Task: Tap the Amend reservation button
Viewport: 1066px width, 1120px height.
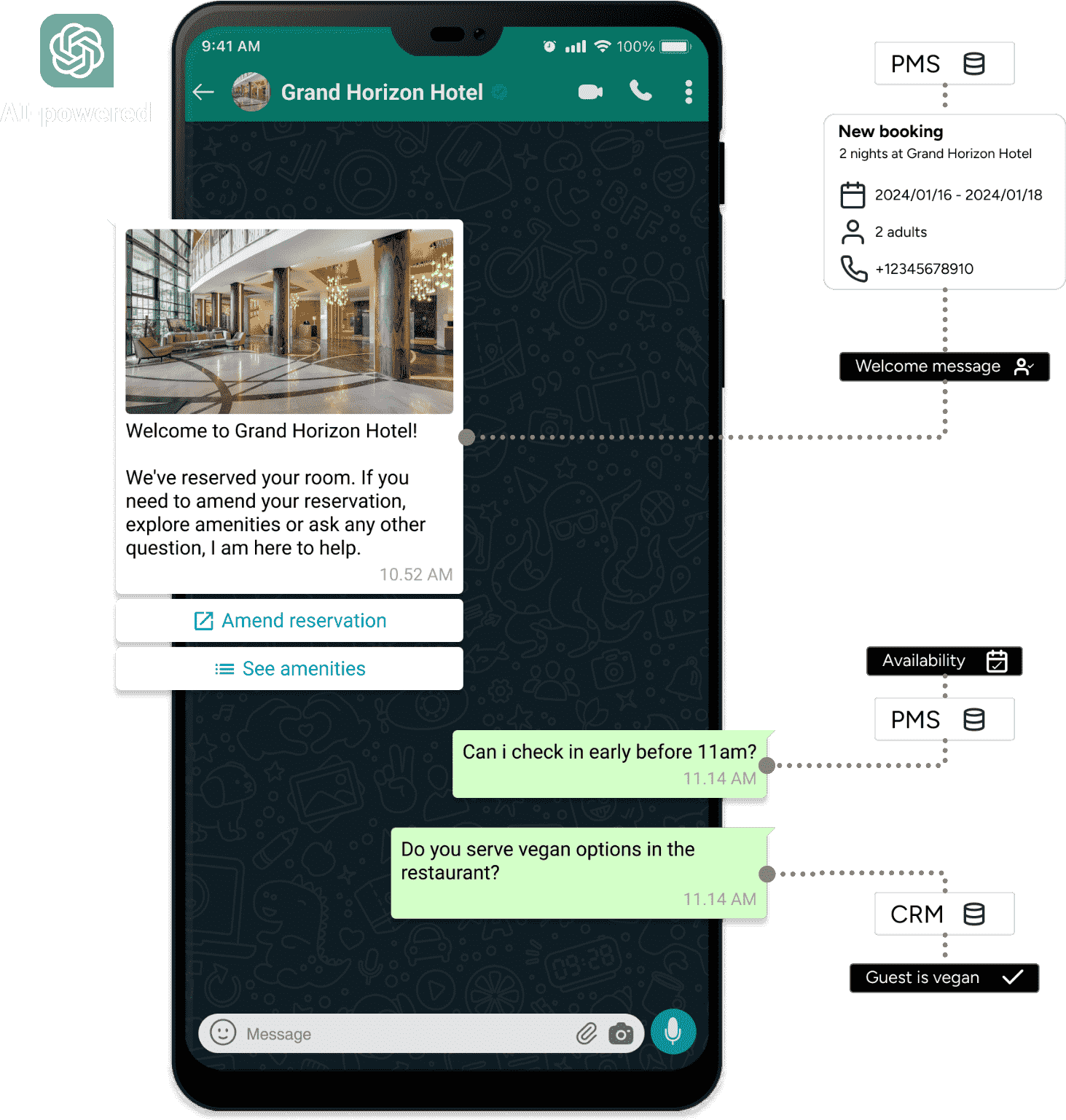Action: point(289,620)
